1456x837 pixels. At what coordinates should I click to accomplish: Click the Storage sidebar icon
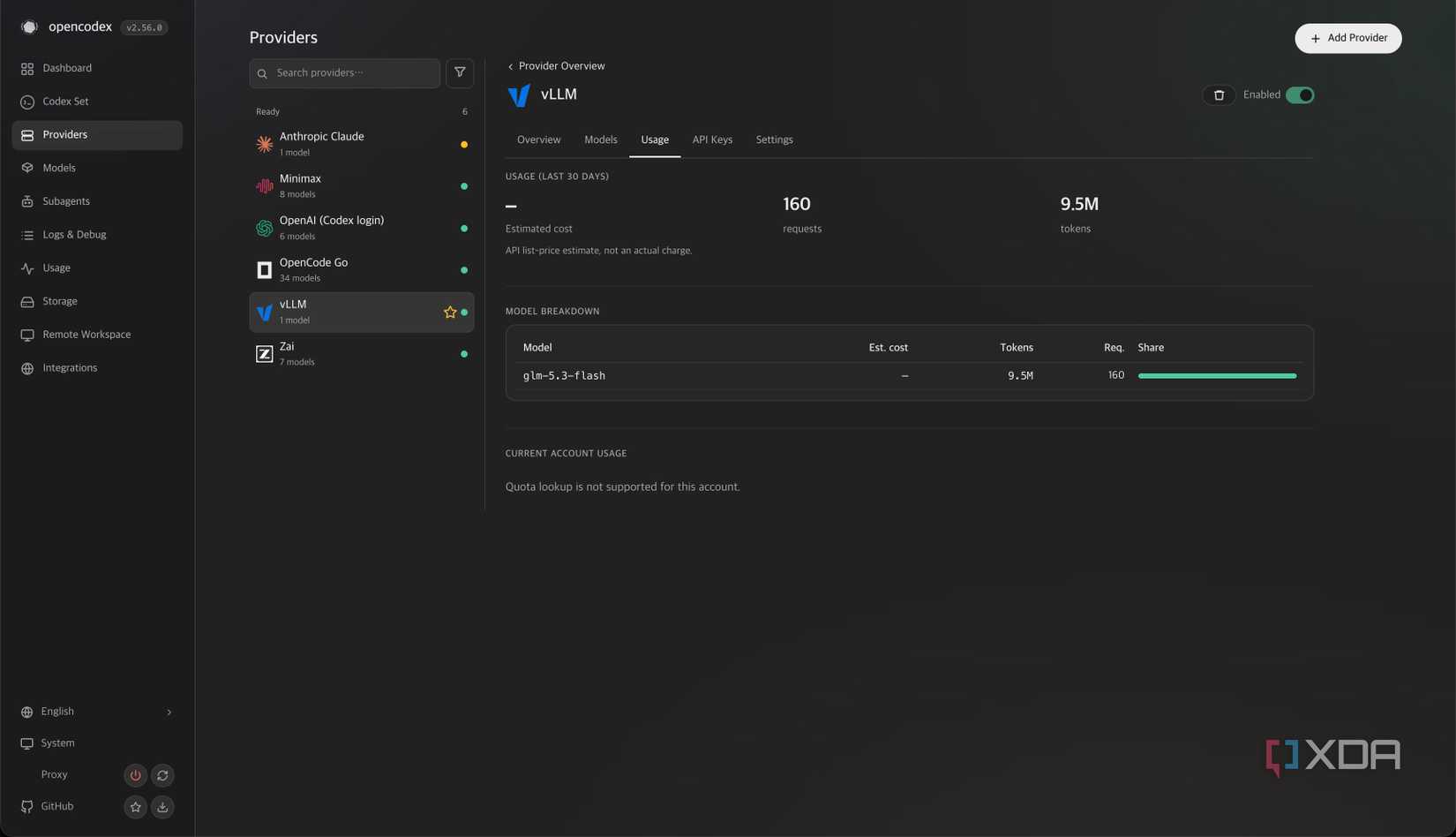tap(27, 302)
